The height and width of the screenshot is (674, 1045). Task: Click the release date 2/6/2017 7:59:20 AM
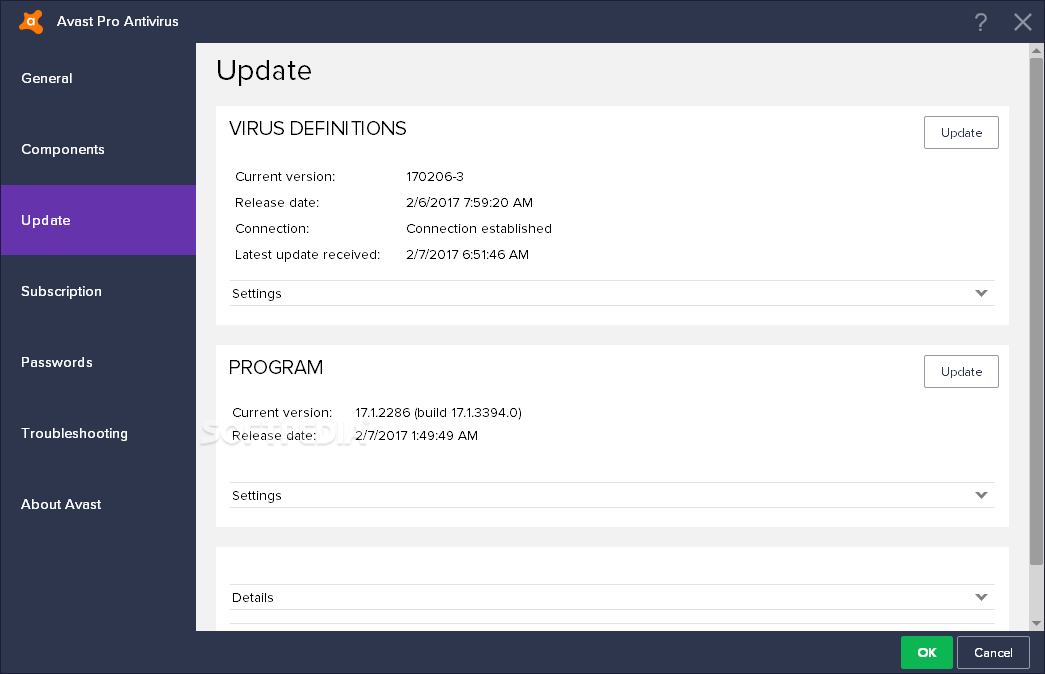click(x=469, y=203)
